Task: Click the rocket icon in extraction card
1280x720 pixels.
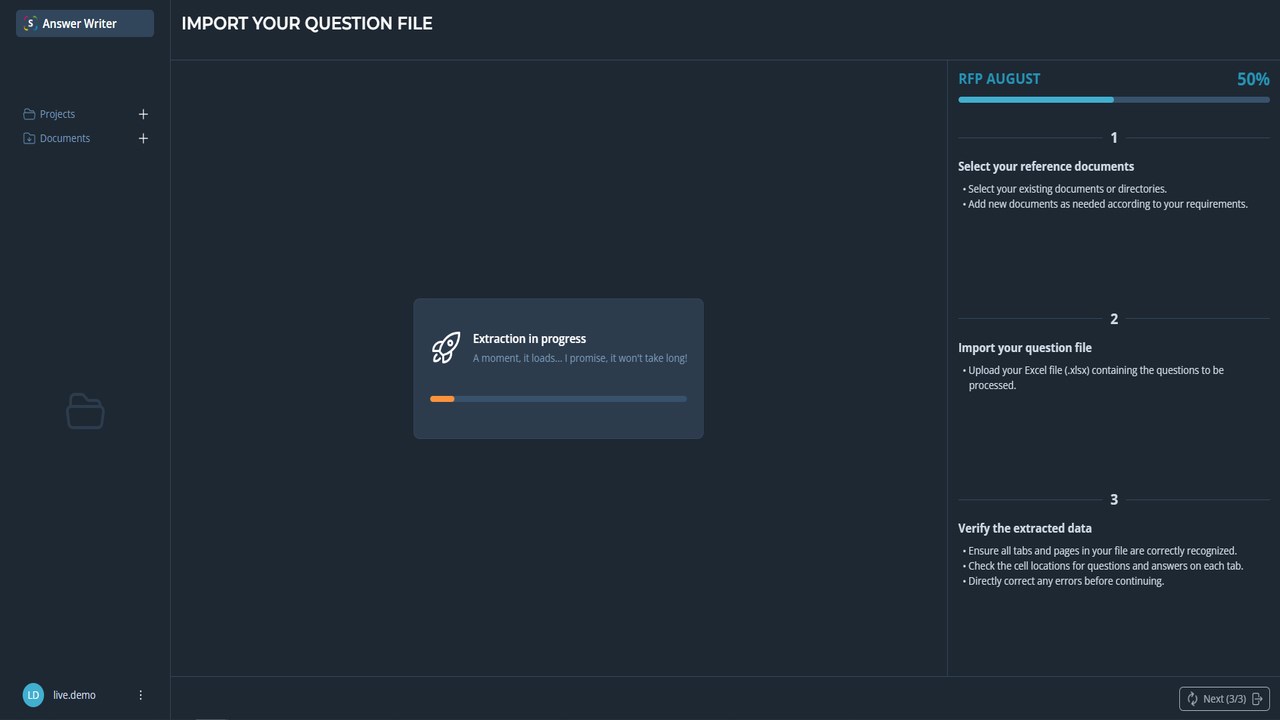Action: (x=446, y=348)
